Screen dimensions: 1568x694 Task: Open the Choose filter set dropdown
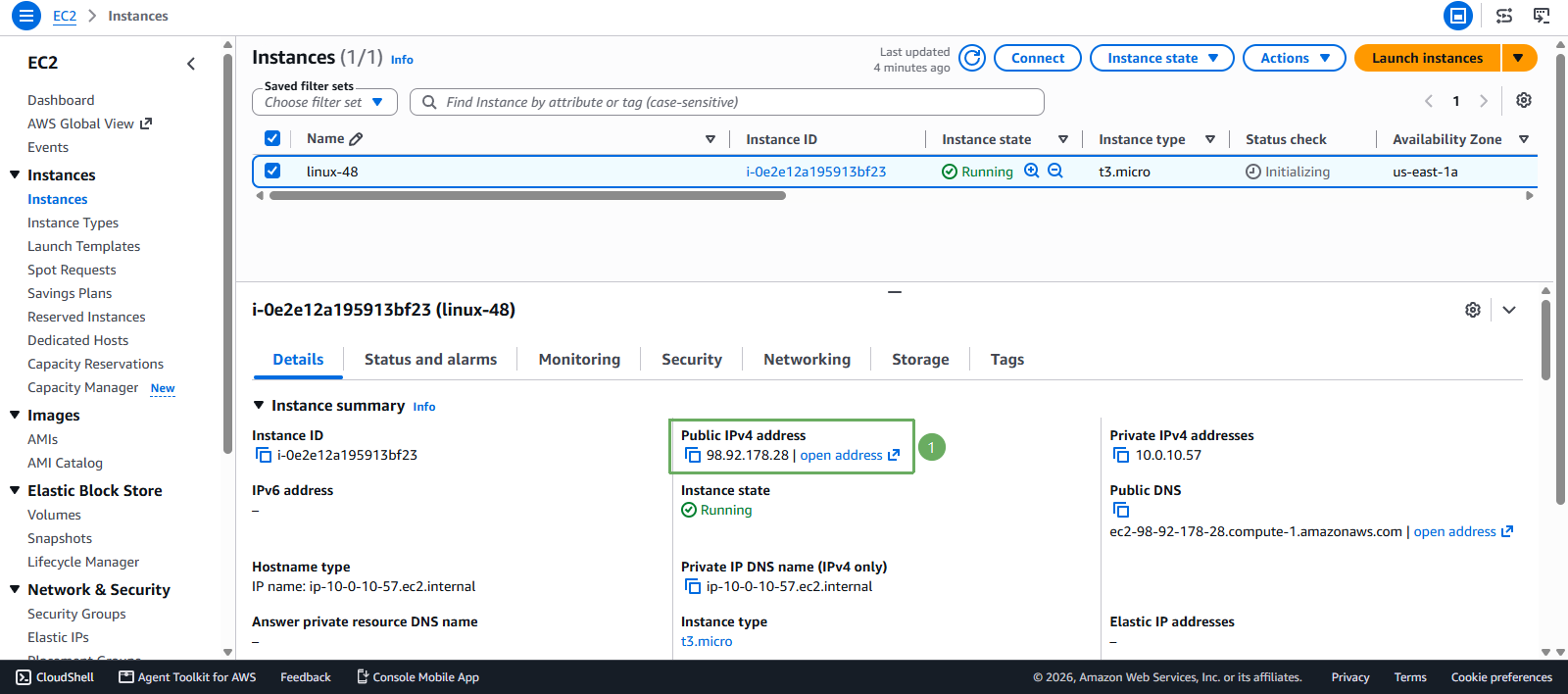[x=324, y=102]
